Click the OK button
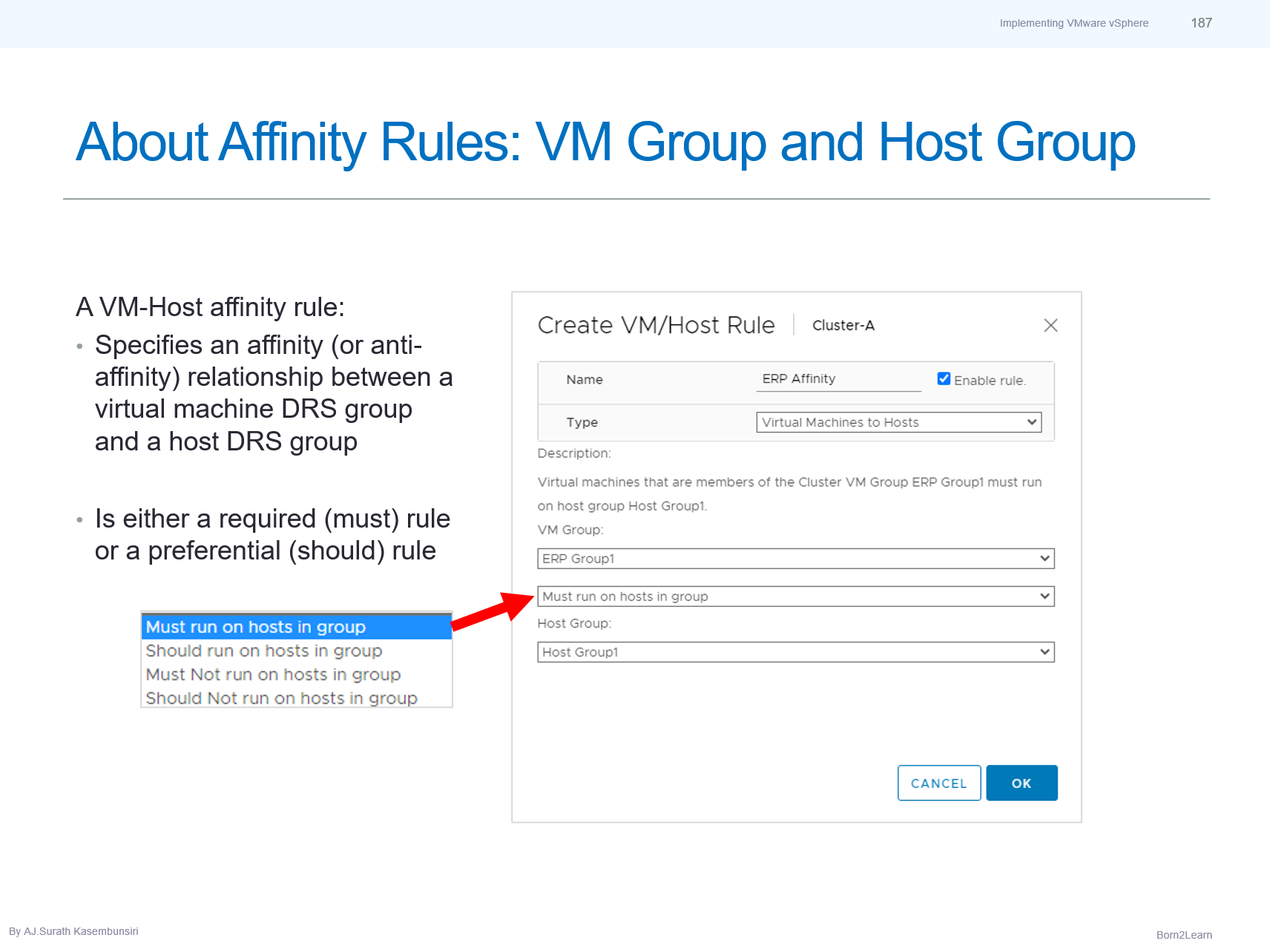1270x952 pixels. pyautogui.click(x=1021, y=782)
